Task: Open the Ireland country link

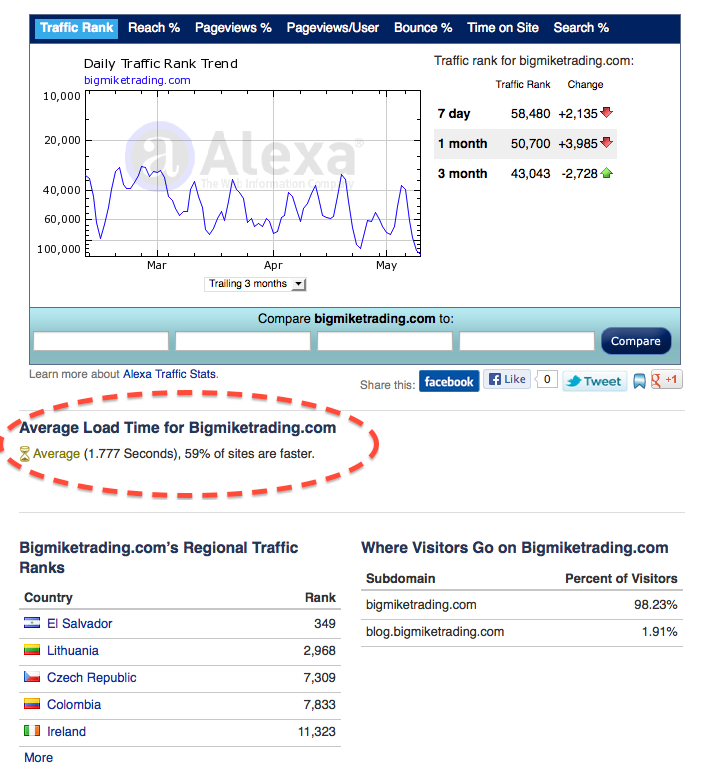Action: tap(66, 732)
